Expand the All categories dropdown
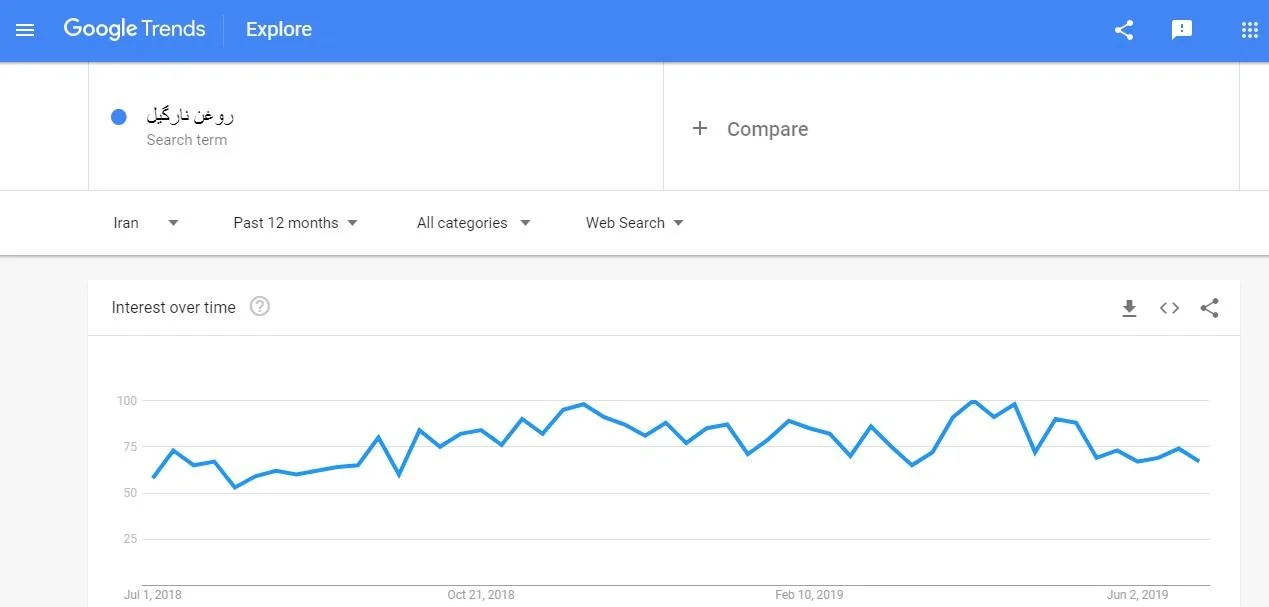Viewport: 1269px width, 607px height. [473, 223]
